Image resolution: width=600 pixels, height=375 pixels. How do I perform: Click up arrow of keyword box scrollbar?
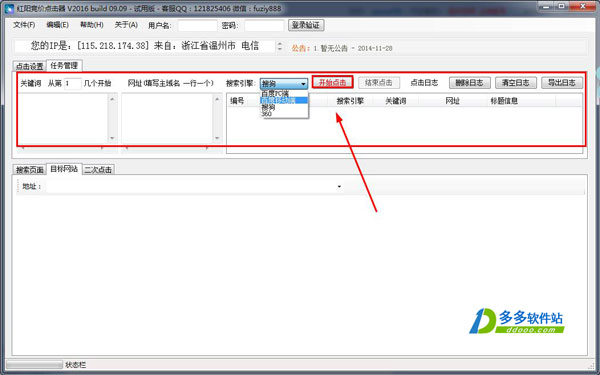[x=112, y=99]
